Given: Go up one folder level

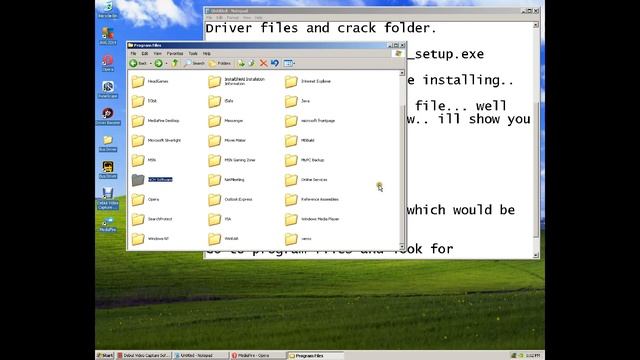Looking at the screenshot, I should (175, 63).
